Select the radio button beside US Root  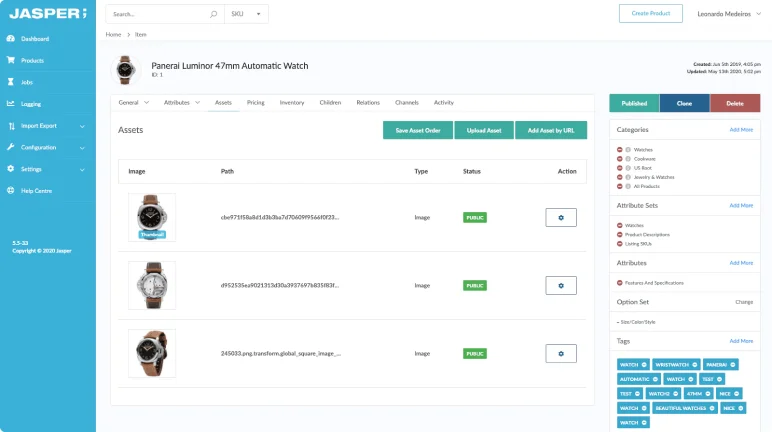click(x=628, y=168)
